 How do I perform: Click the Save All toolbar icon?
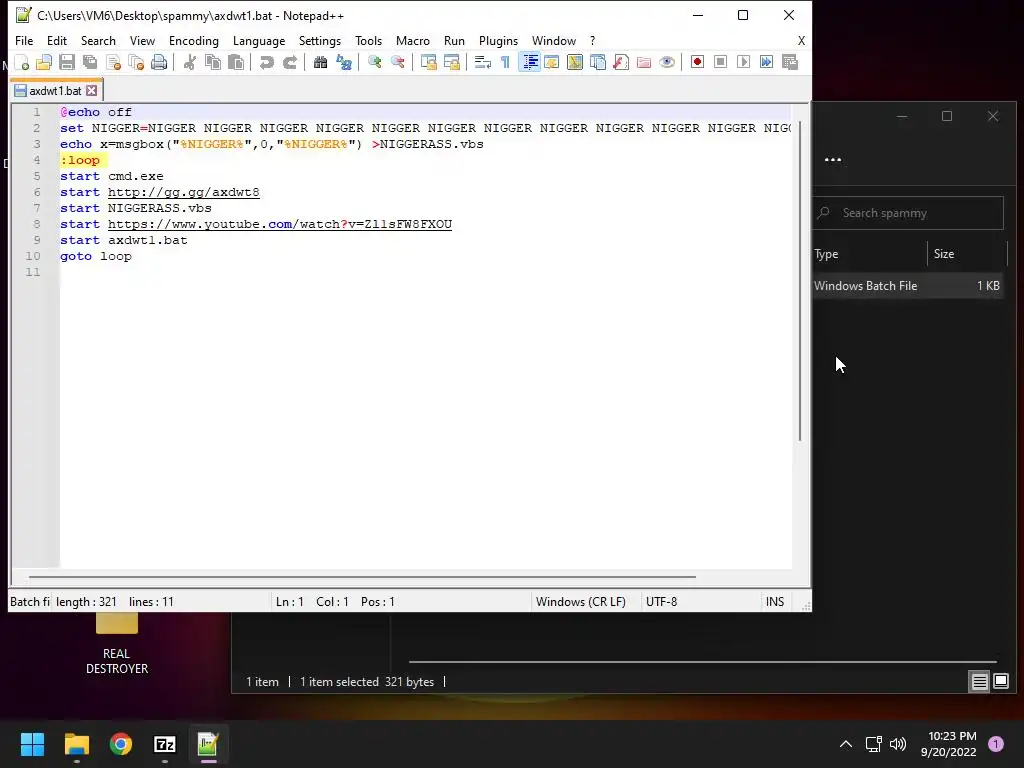coord(89,62)
